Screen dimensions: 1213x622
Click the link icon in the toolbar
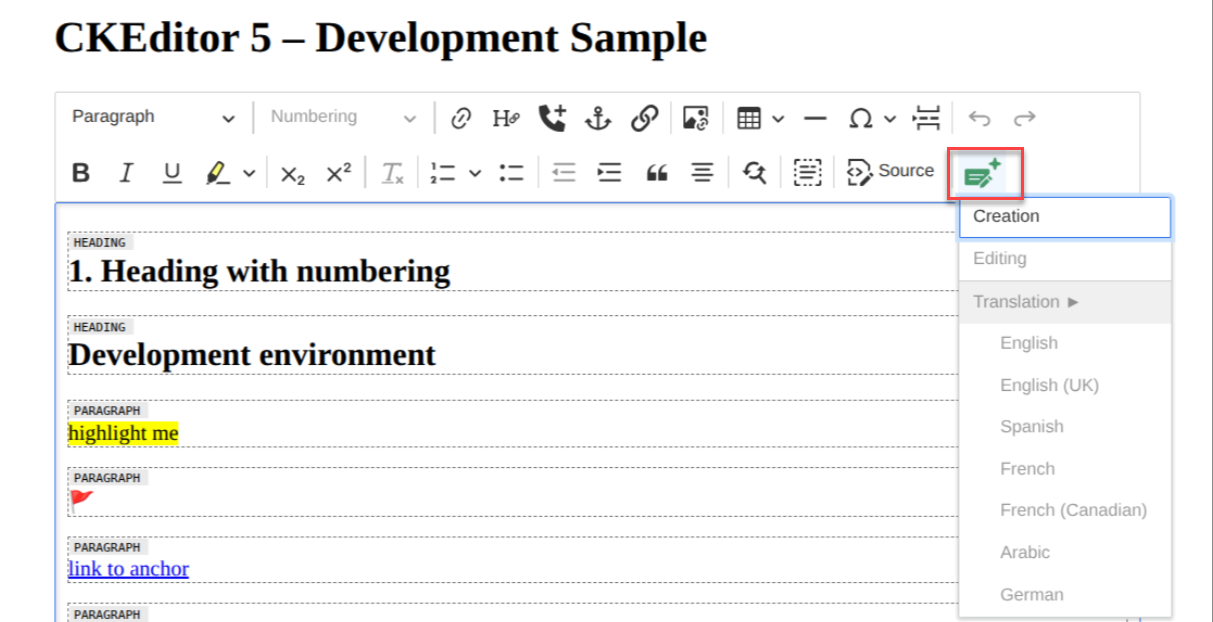(461, 118)
